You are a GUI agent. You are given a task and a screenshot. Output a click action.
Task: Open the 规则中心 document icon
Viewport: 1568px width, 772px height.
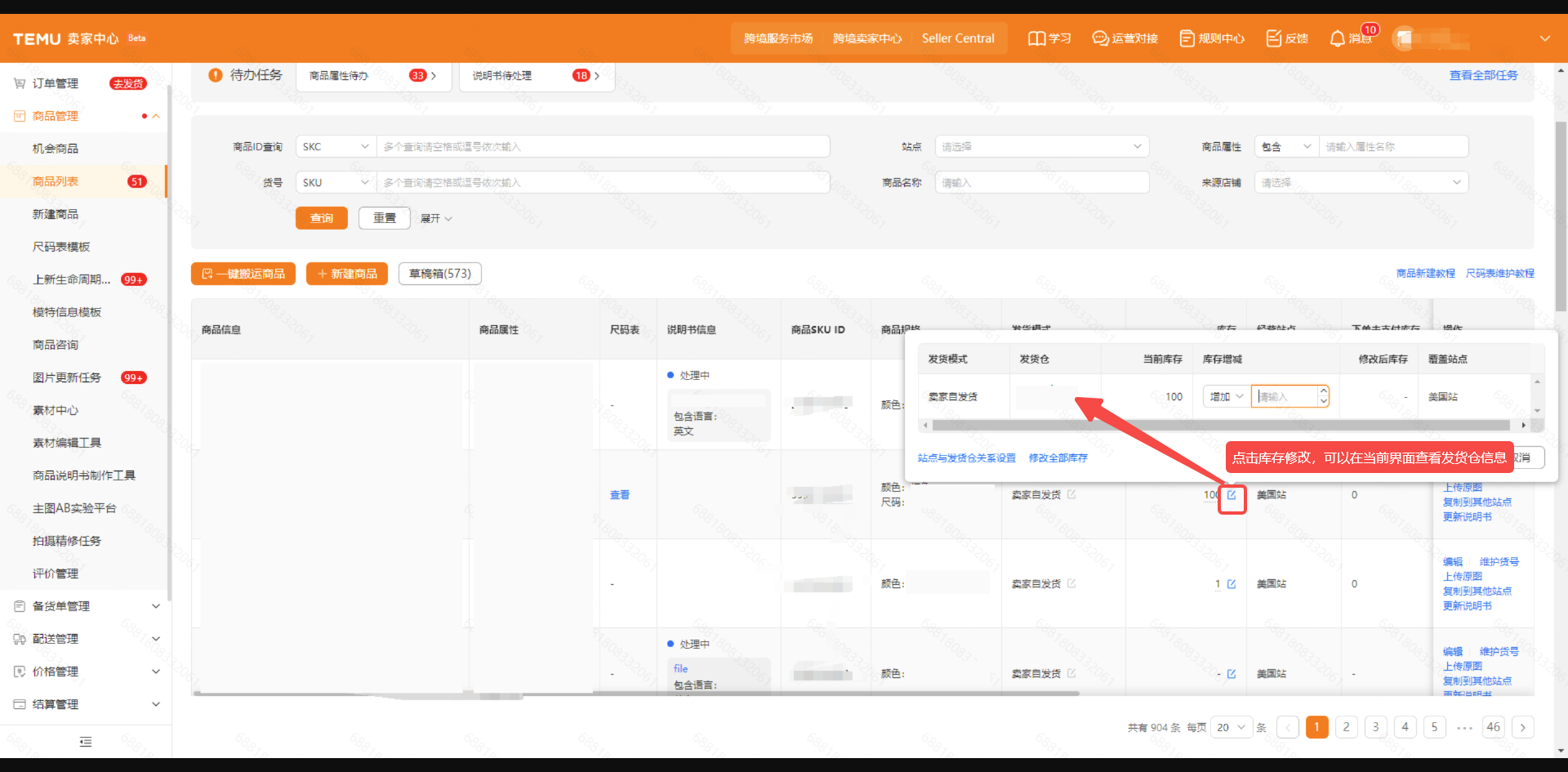(1187, 38)
